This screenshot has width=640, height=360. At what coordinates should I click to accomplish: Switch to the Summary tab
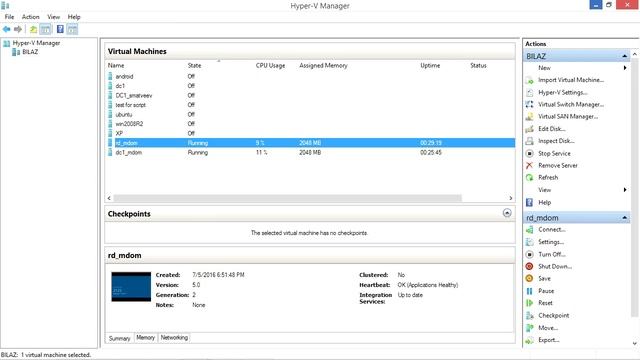click(120, 338)
